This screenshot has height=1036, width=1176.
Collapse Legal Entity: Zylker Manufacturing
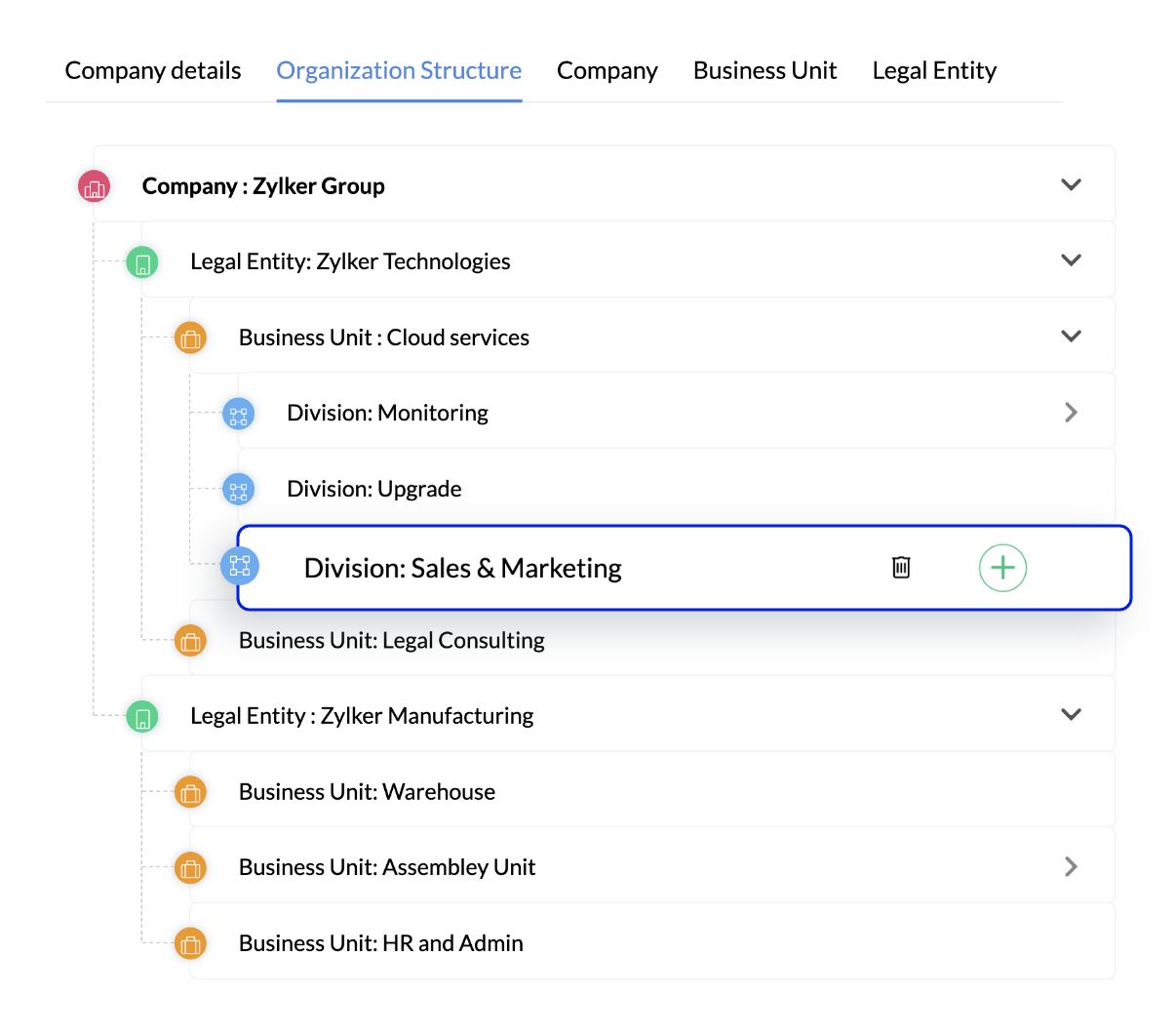(x=1070, y=714)
